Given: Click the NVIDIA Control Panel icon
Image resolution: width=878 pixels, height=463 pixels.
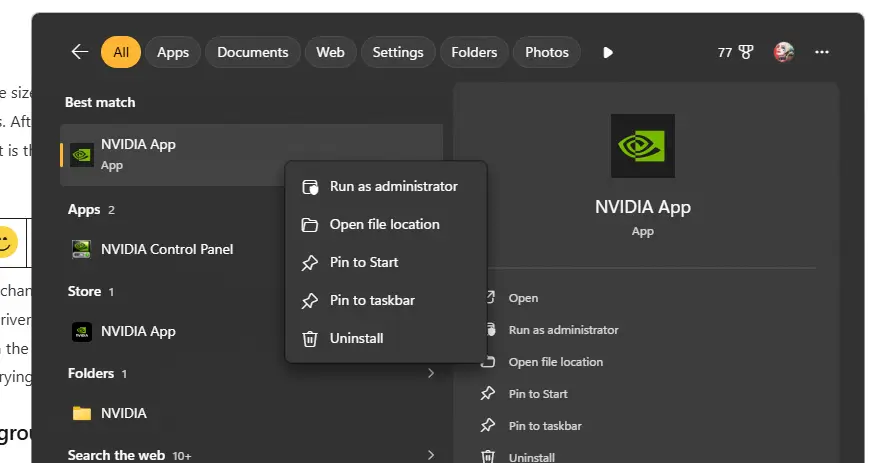Looking at the screenshot, I should point(82,249).
